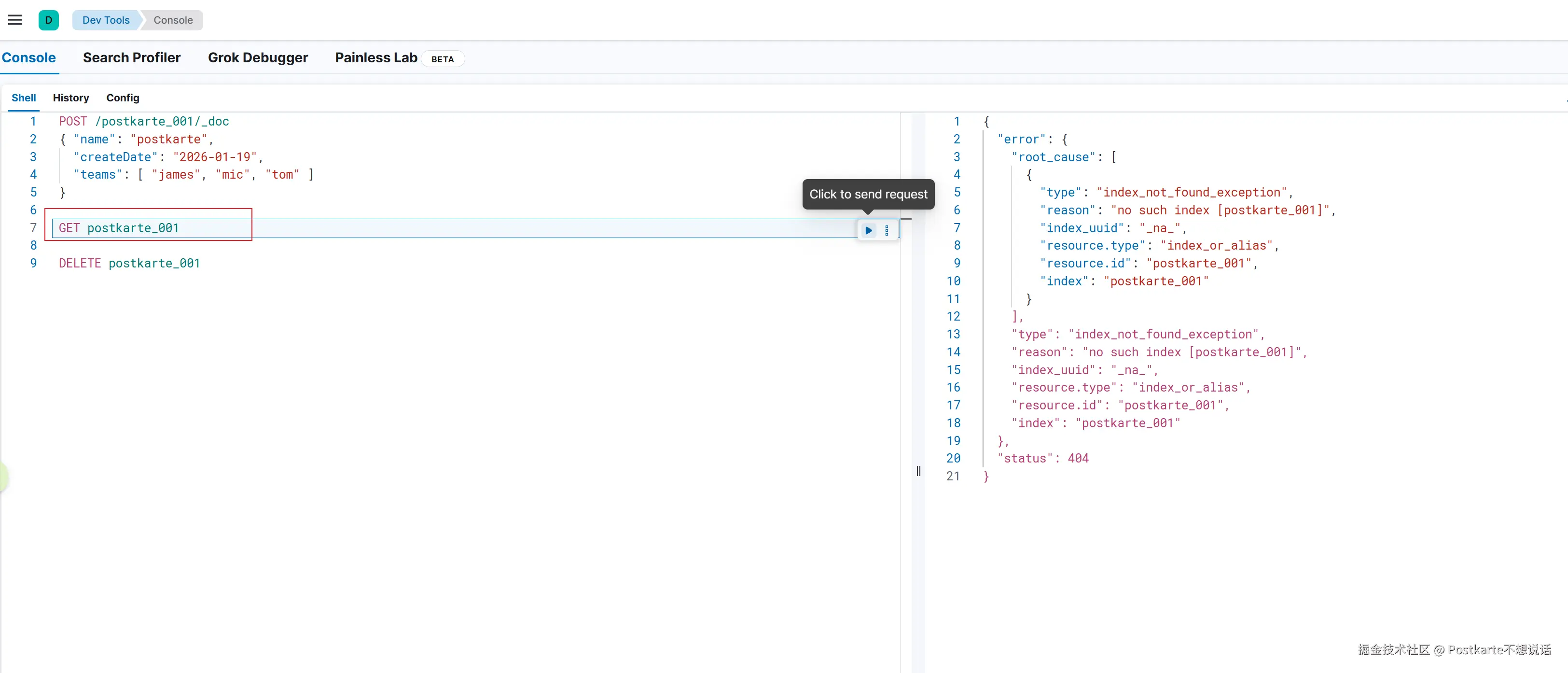The height and width of the screenshot is (673, 1568).
Task: Click the Dev Tools breadcrumb
Action: (x=106, y=20)
